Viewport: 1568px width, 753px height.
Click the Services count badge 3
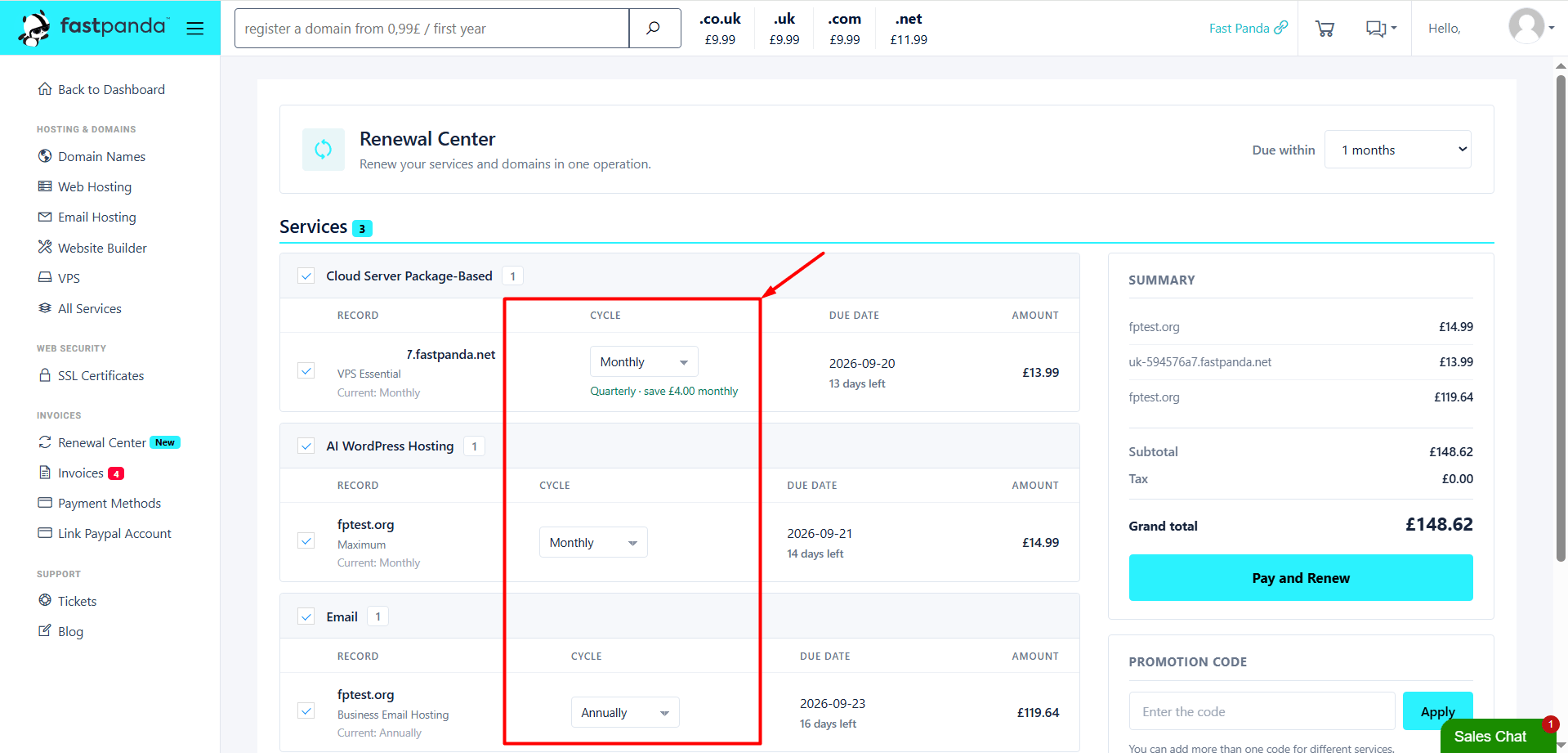[x=362, y=228]
